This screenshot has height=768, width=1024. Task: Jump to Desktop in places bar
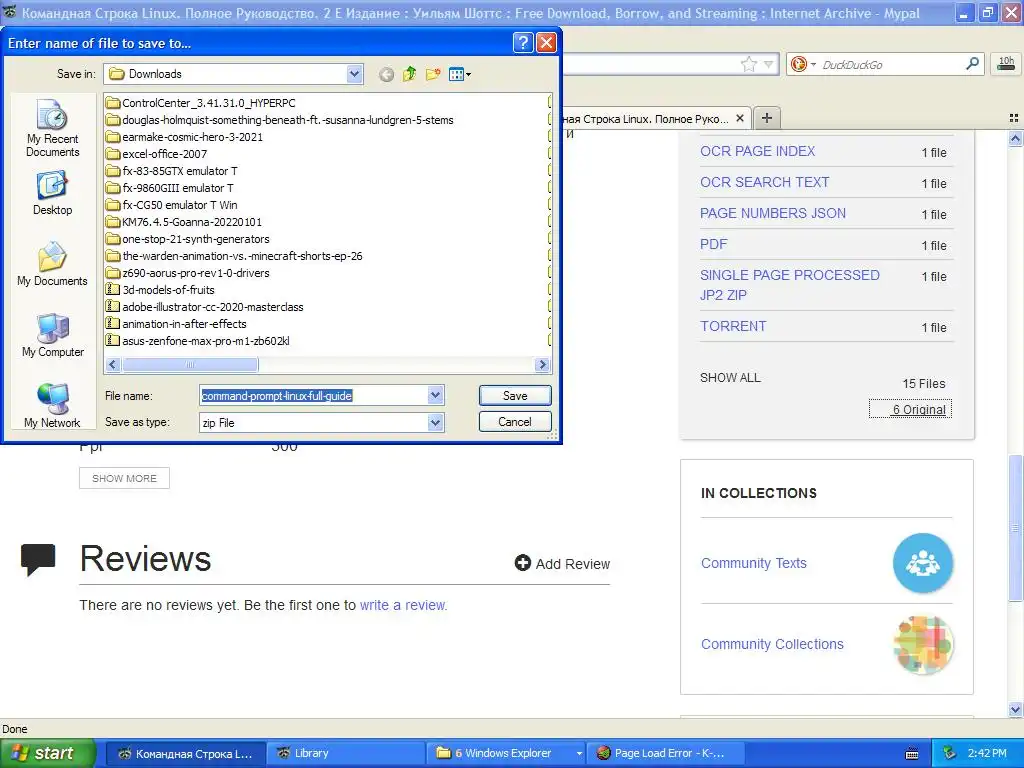(52, 193)
